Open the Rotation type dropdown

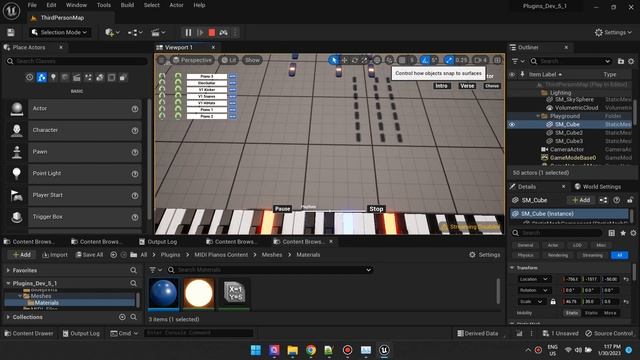pos(534,290)
